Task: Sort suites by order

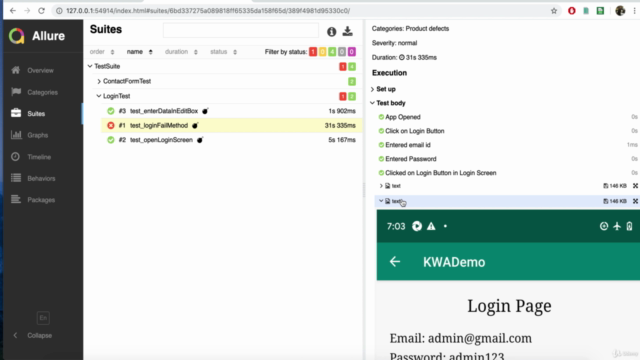Action: (102, 52)
